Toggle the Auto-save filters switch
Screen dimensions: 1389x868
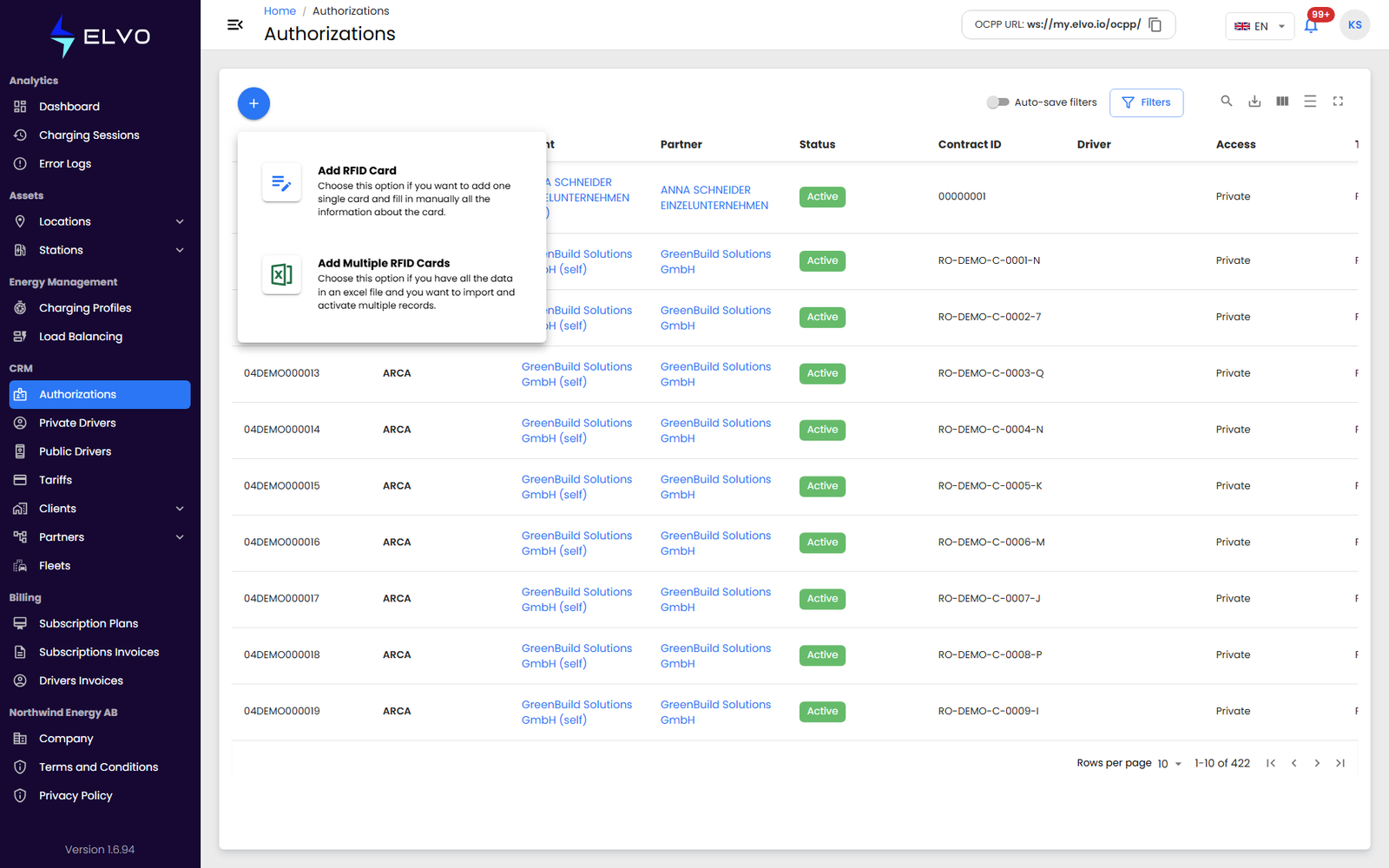pyautogui.click(x=998, y=102)
